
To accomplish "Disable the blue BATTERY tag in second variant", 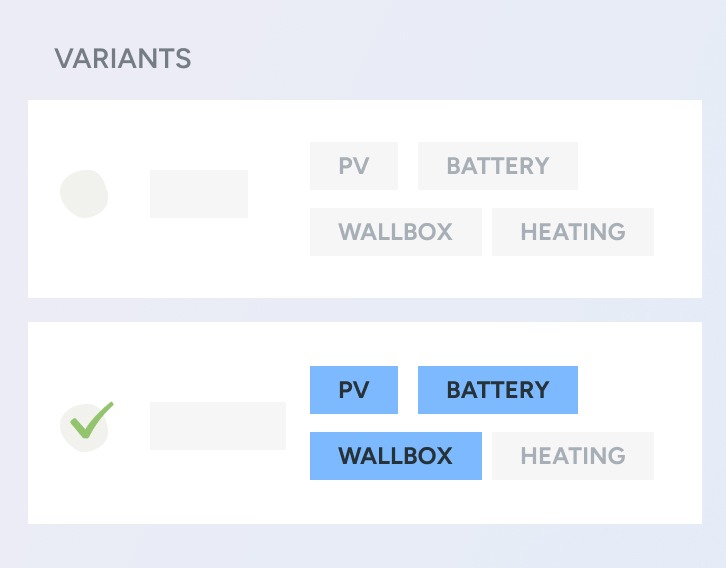I will (497, 390).
